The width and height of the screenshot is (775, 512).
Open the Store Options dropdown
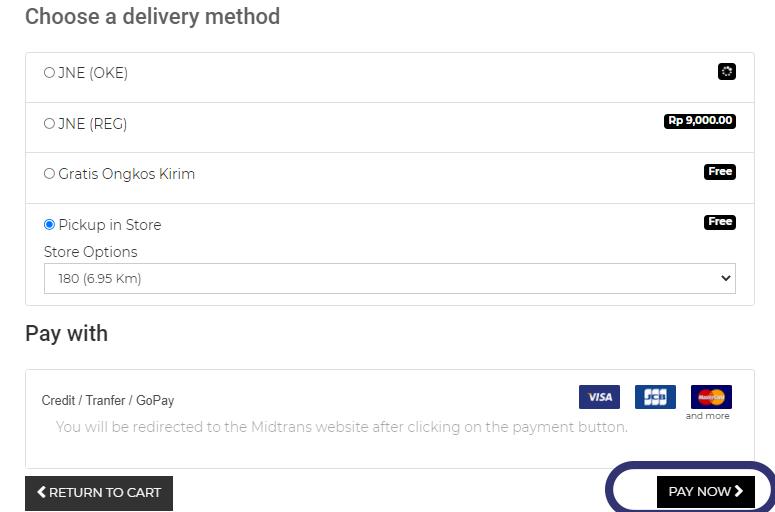pyautogui.click(x=389, y=279)
